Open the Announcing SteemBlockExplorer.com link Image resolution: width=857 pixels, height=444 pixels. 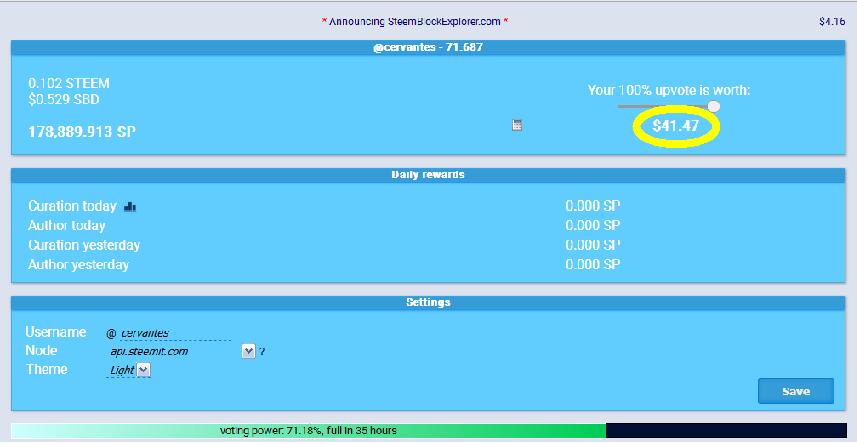pos(415,22)
